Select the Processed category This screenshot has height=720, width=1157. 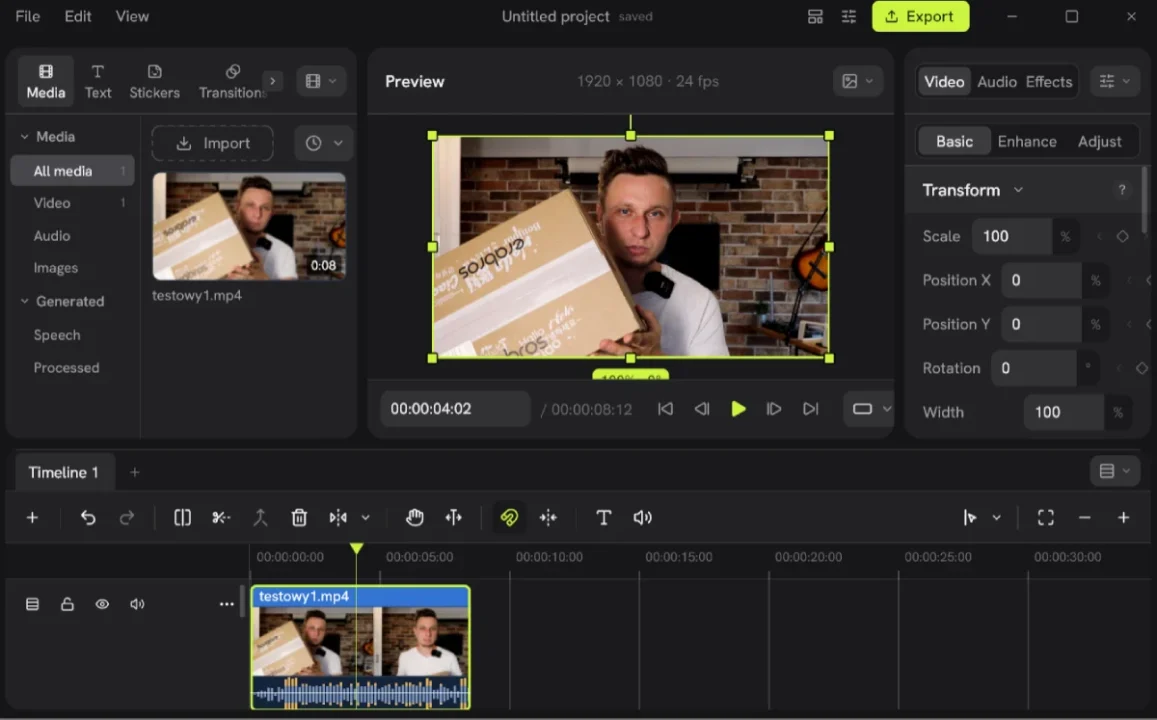(72, 367)
